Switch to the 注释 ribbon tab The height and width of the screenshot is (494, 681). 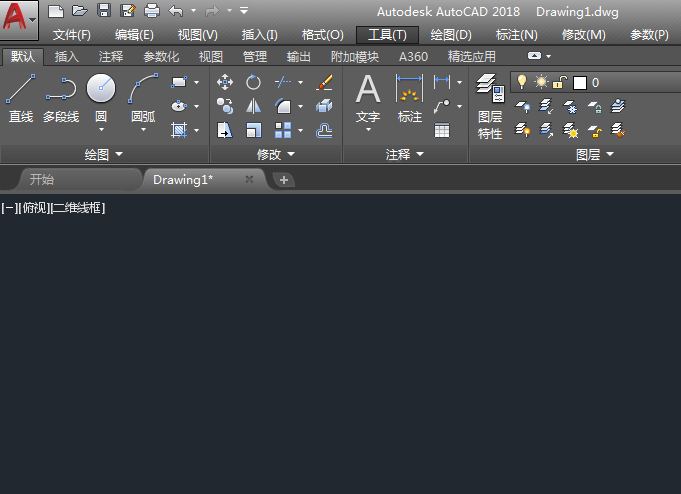pos(111,56)
